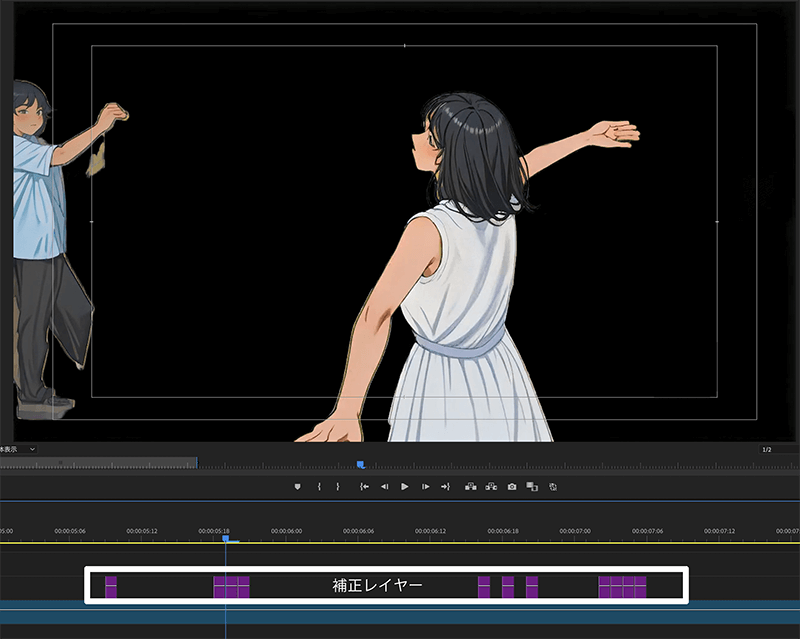Select the last purple adjustment layer clip
Image resolution: width=800 pixels, height=639 pixels.
640,587
